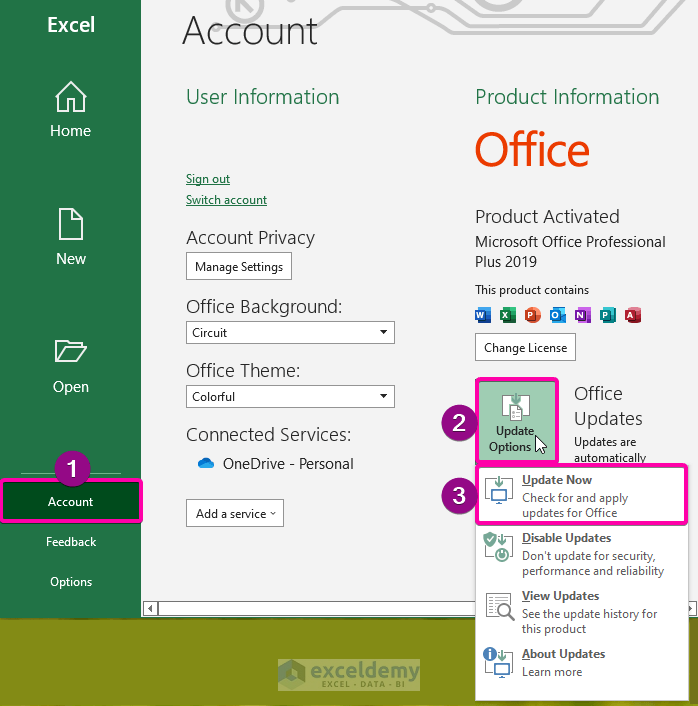The width and height of the screenshot is (698, 706).
Task: Click the Switch account link
Action: (226, 199)
